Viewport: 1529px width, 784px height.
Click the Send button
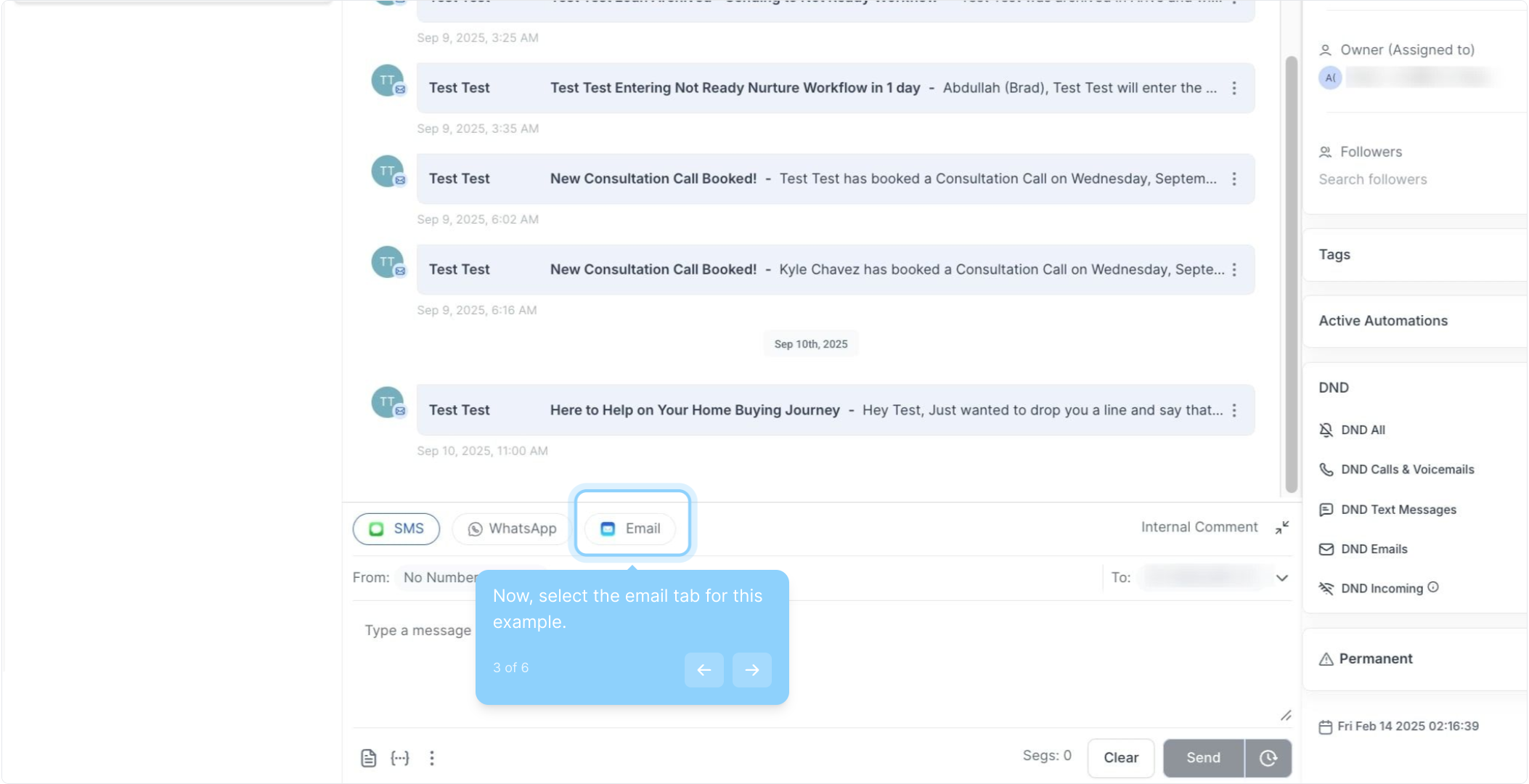tap(1203, 758)
